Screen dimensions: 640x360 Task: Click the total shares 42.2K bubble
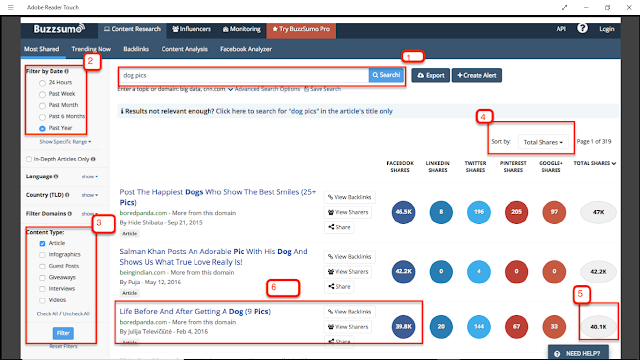pos(598,271)
